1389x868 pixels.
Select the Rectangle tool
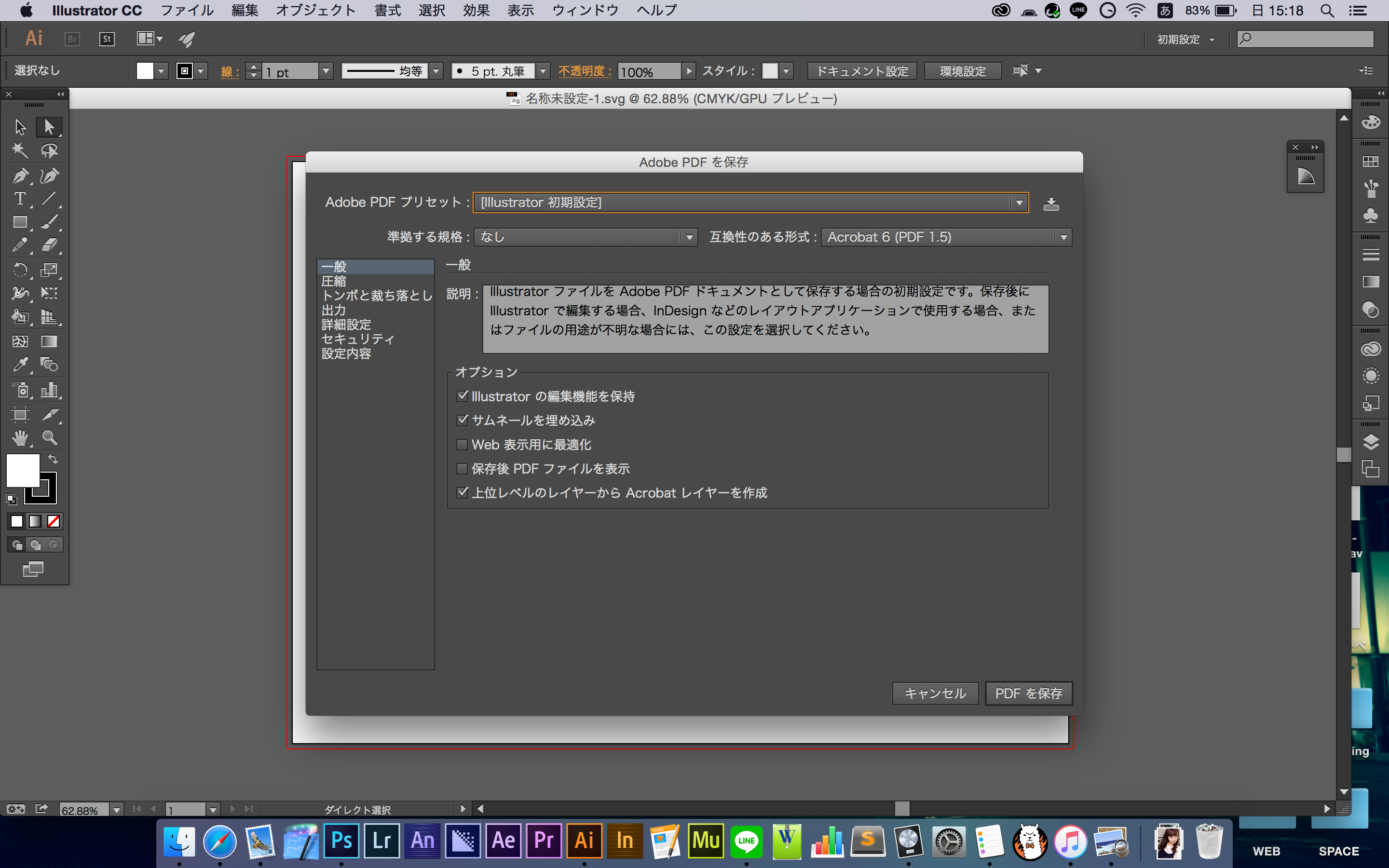[x=20, y=222]
